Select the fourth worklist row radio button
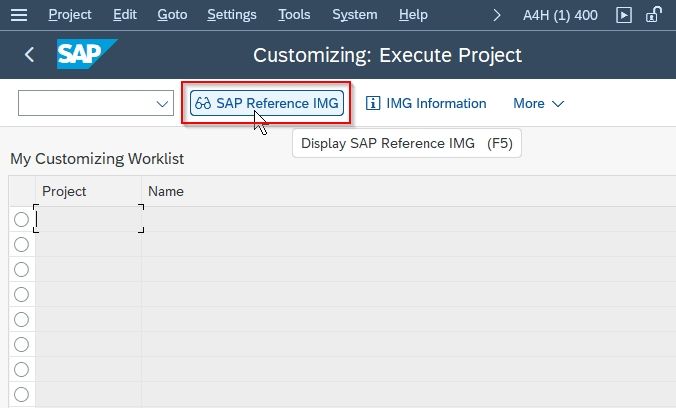 tap(21, 295)
